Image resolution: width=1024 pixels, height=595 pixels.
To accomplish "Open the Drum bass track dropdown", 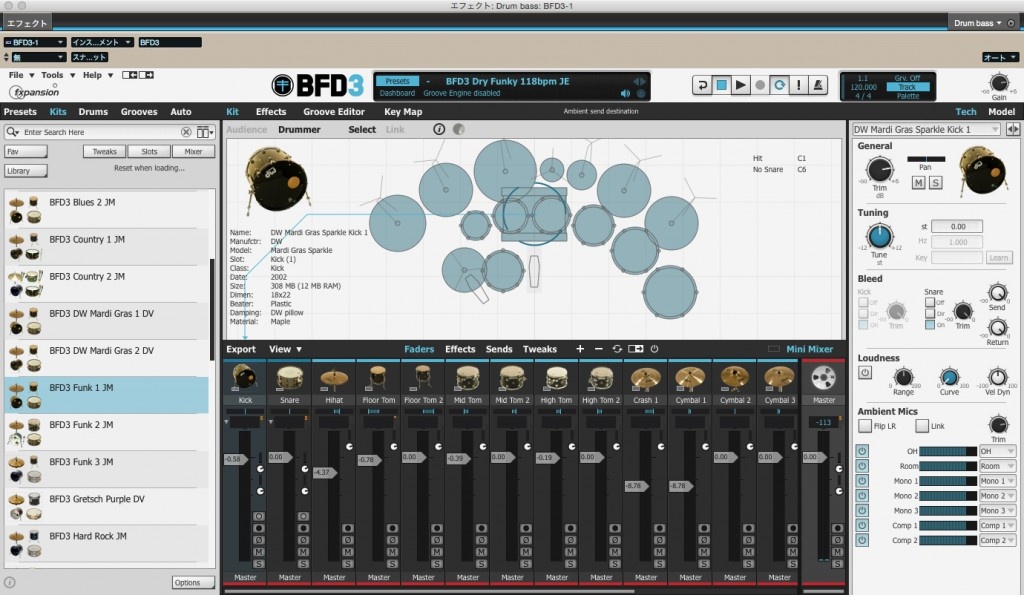I will coord(978,23).
